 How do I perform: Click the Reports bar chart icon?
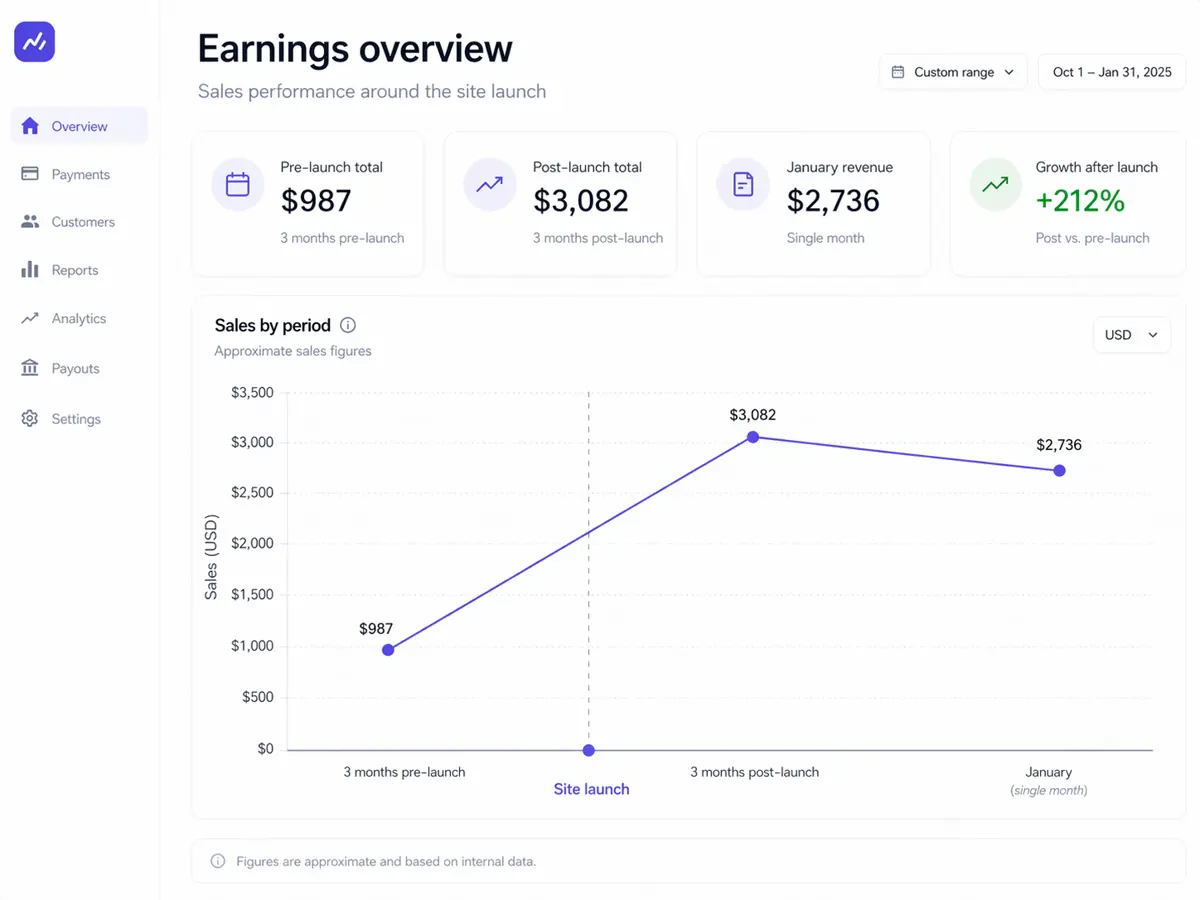click(x=30, y=270)
